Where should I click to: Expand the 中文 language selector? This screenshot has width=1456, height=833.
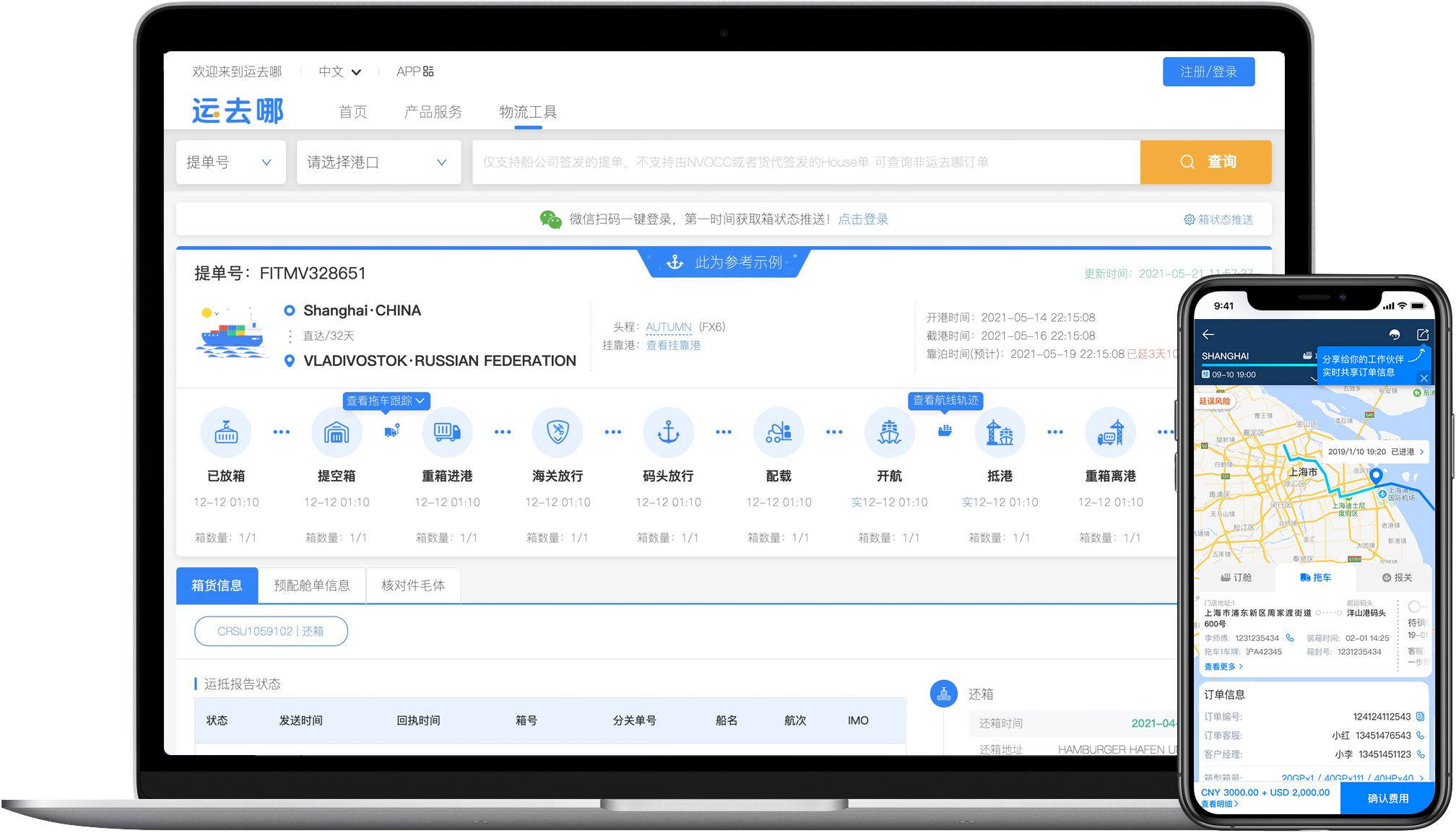pyautogui.click(x=339, y=71)
